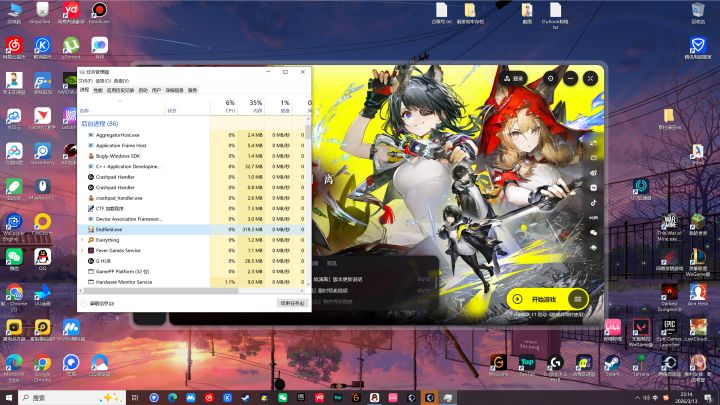Image resolution: width=720 pixels, height=405 pixels.
Task: Select the Endfield.exe process row
Action: tap(192, 229)
